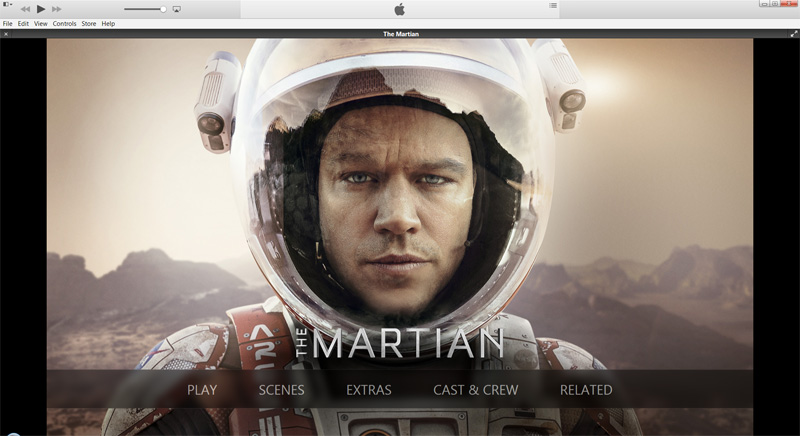Open the Edit menu

[x=23, y=23]
